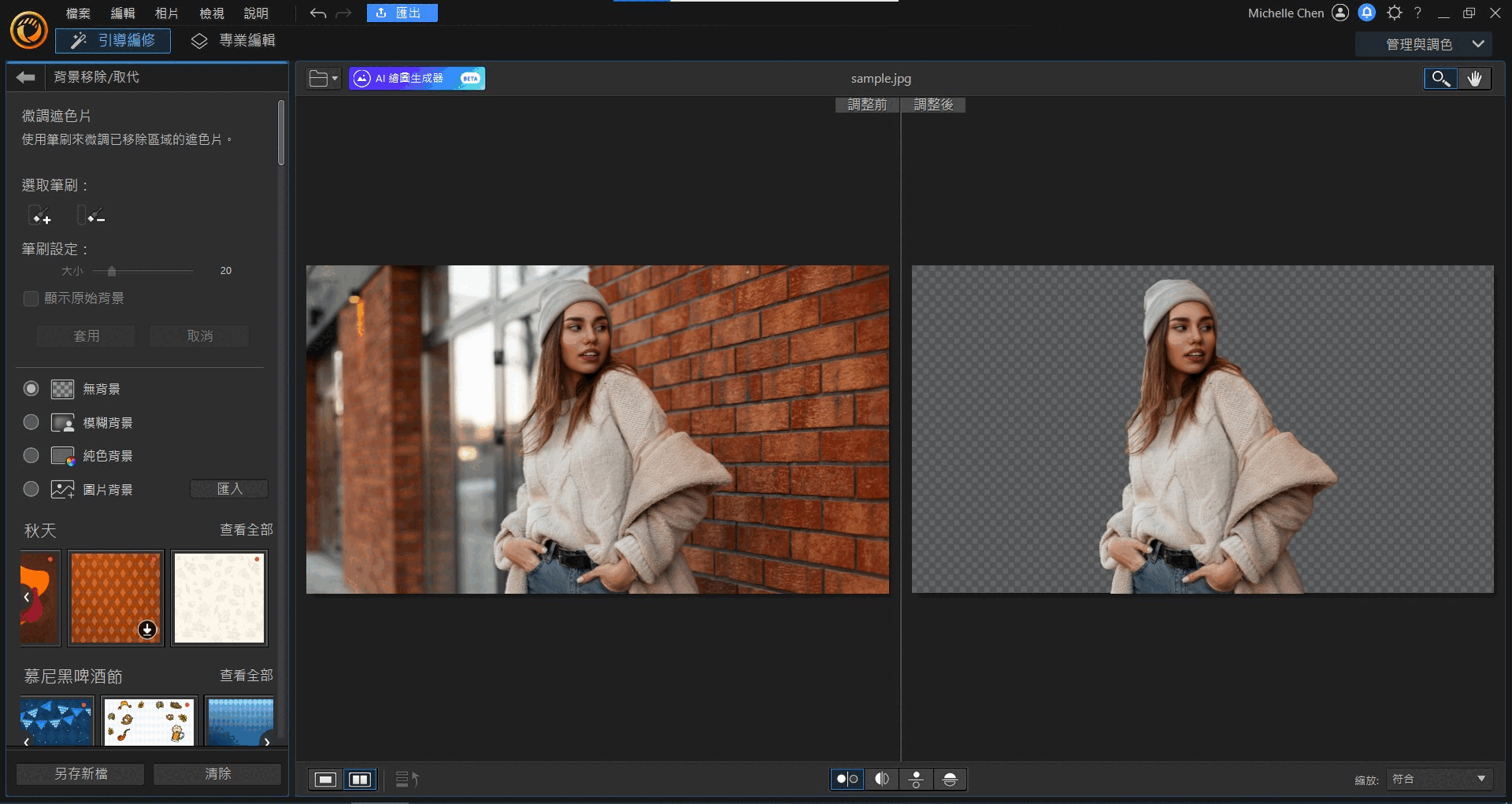Click the brush 大小 slider handle
The image size is (1512, 804).
click(x=112, y=271)
